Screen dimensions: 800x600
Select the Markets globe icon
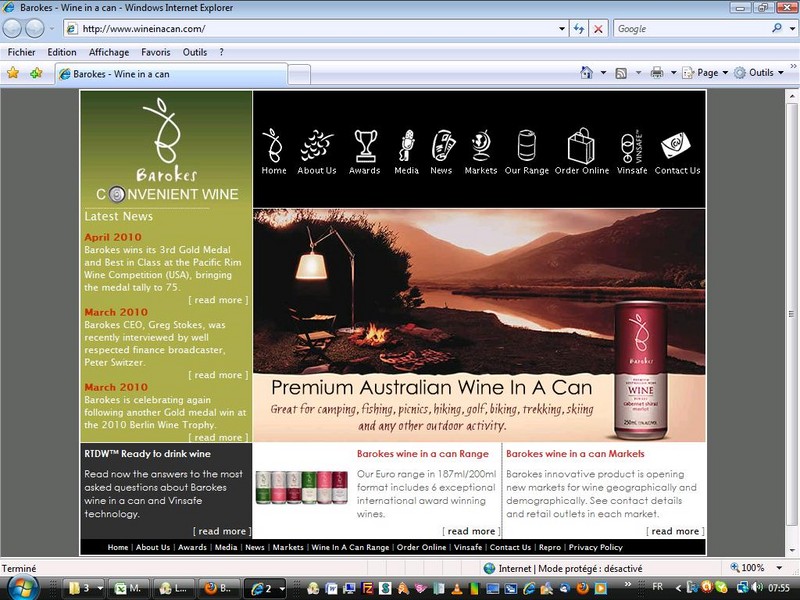[x=481, y=146]
